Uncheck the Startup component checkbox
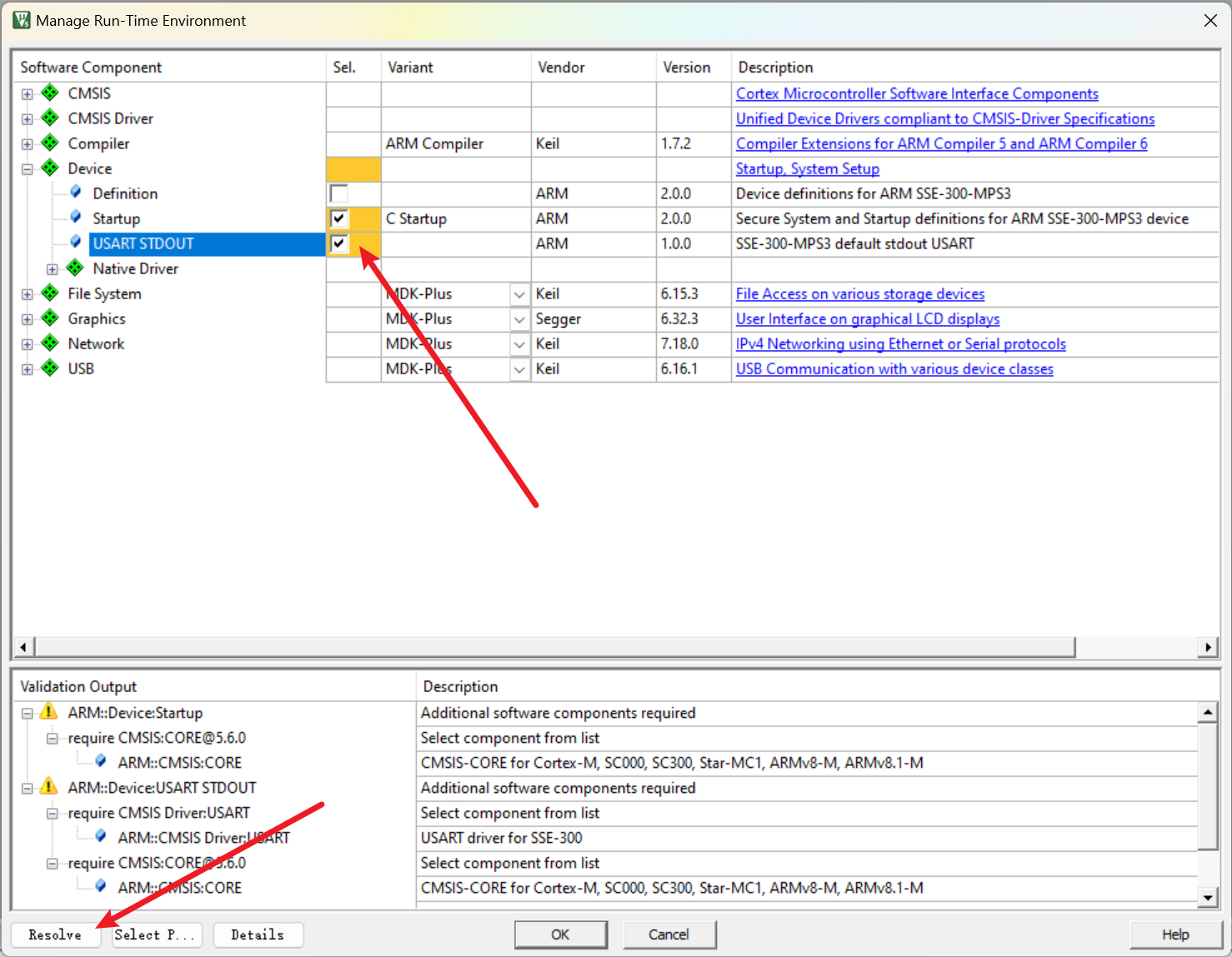Viewport: 1232px width, 957px height. point(339,219)
